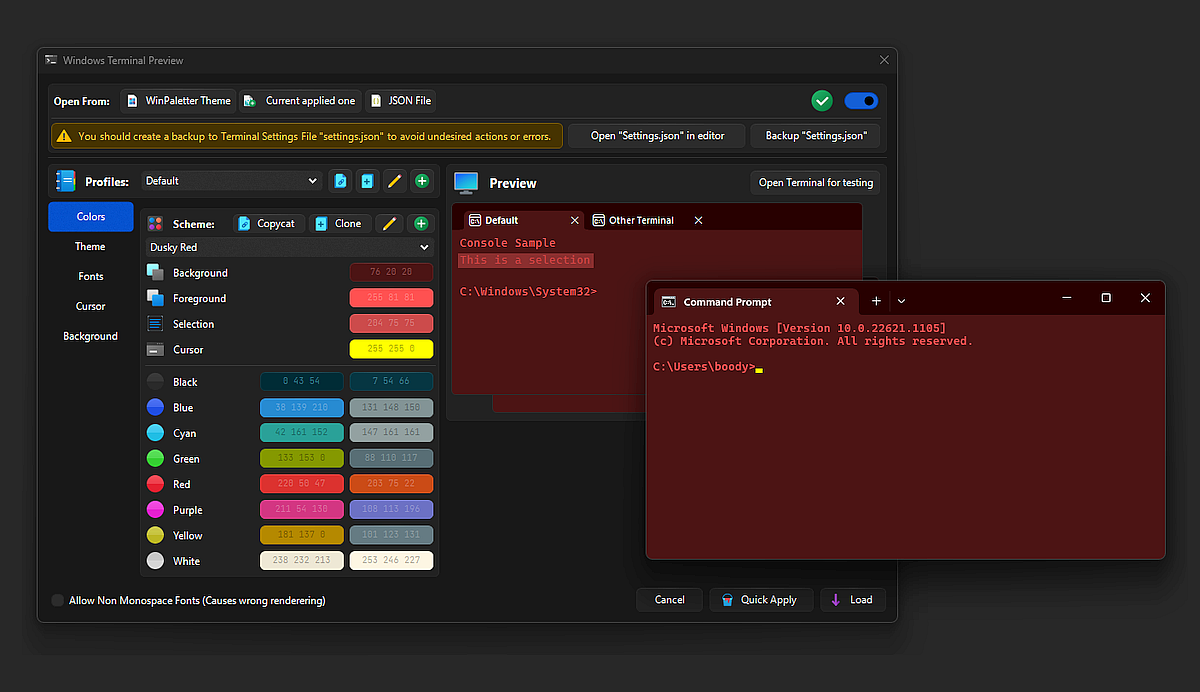Close the Other Terminal preview tab
The image size is (1200, 692).
click(698, 220)
